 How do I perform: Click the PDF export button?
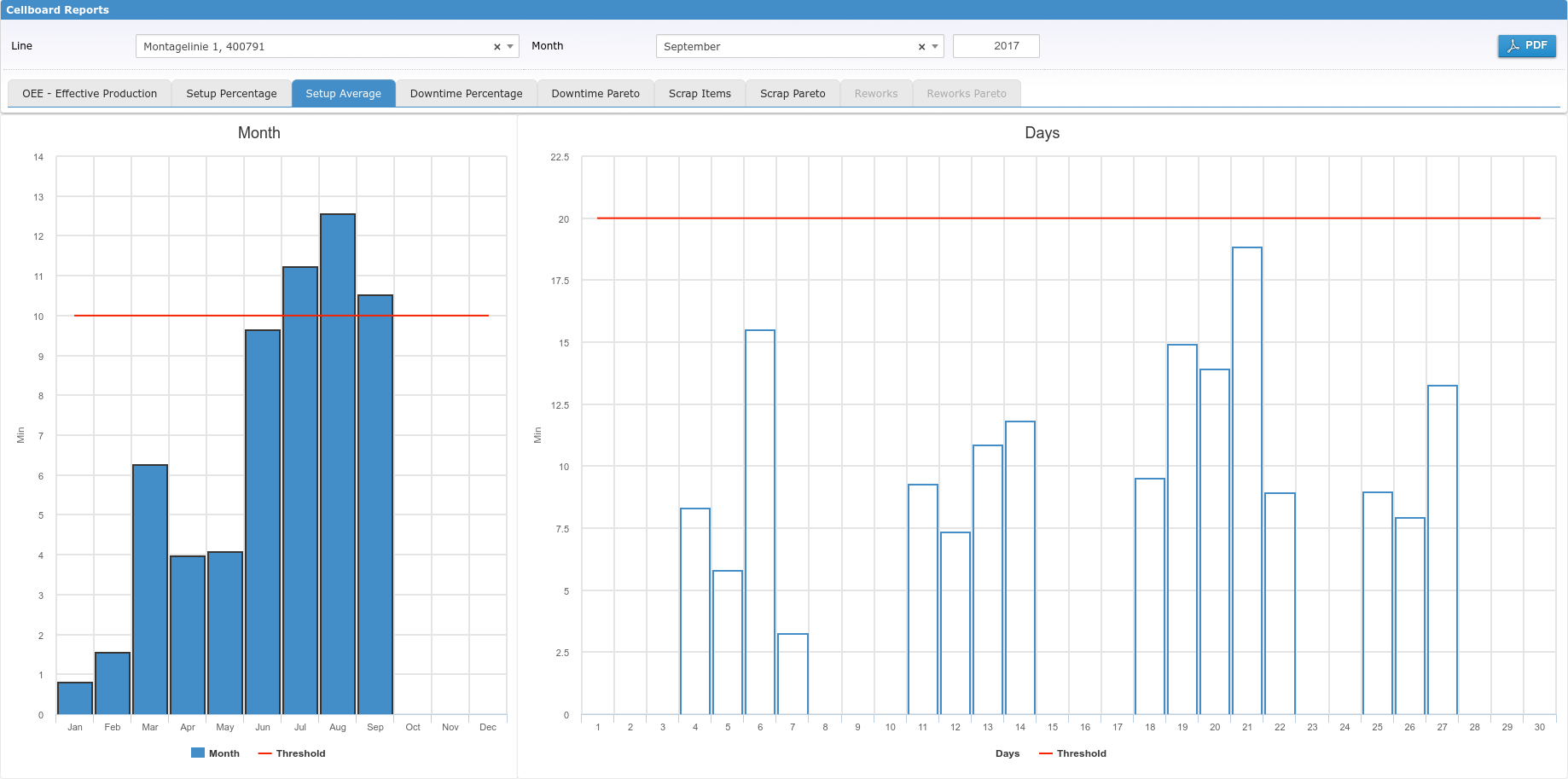pyautogui.click(x=1526, y=46)
